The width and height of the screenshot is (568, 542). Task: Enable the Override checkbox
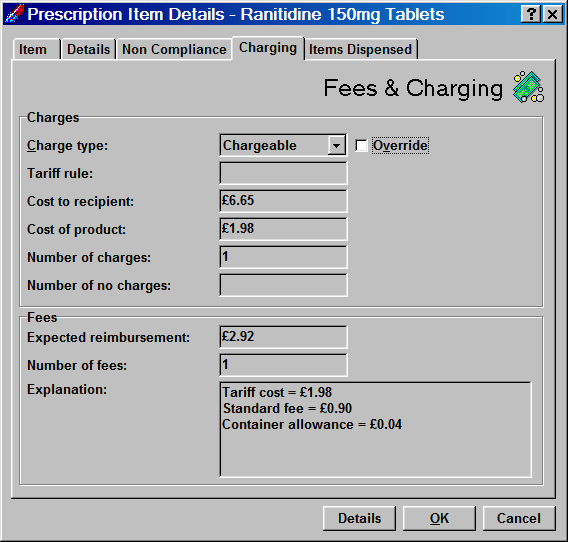[361, 146]
